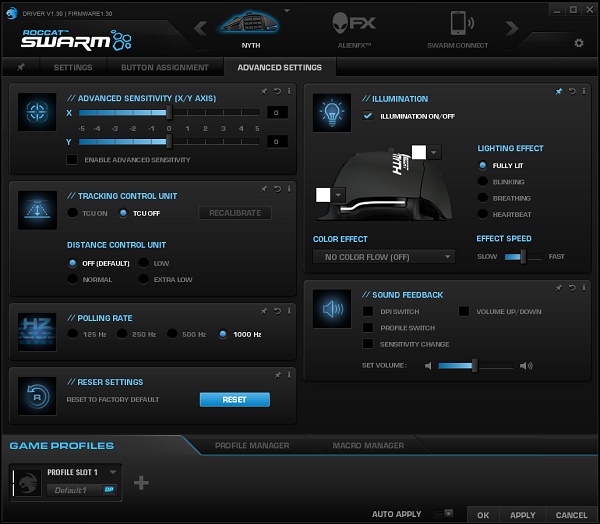Open the settings gear icon
Screen dimensions: 600x524
[x=579, y=43]
